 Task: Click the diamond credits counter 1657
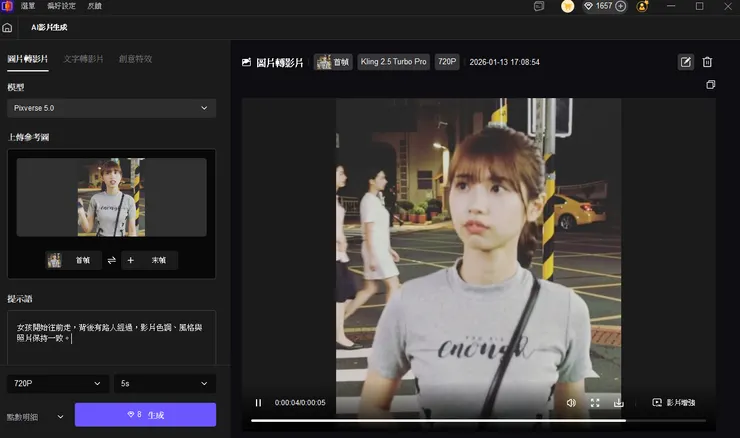tap(598, 6)
